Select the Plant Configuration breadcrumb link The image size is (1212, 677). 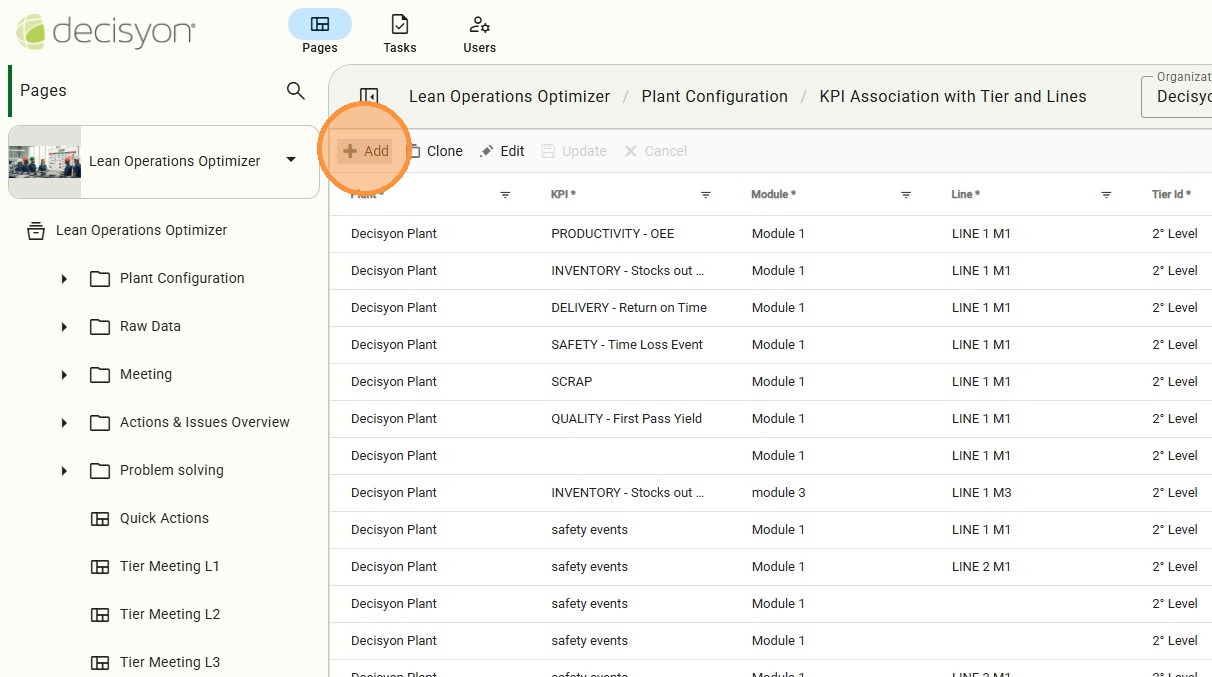714,97
